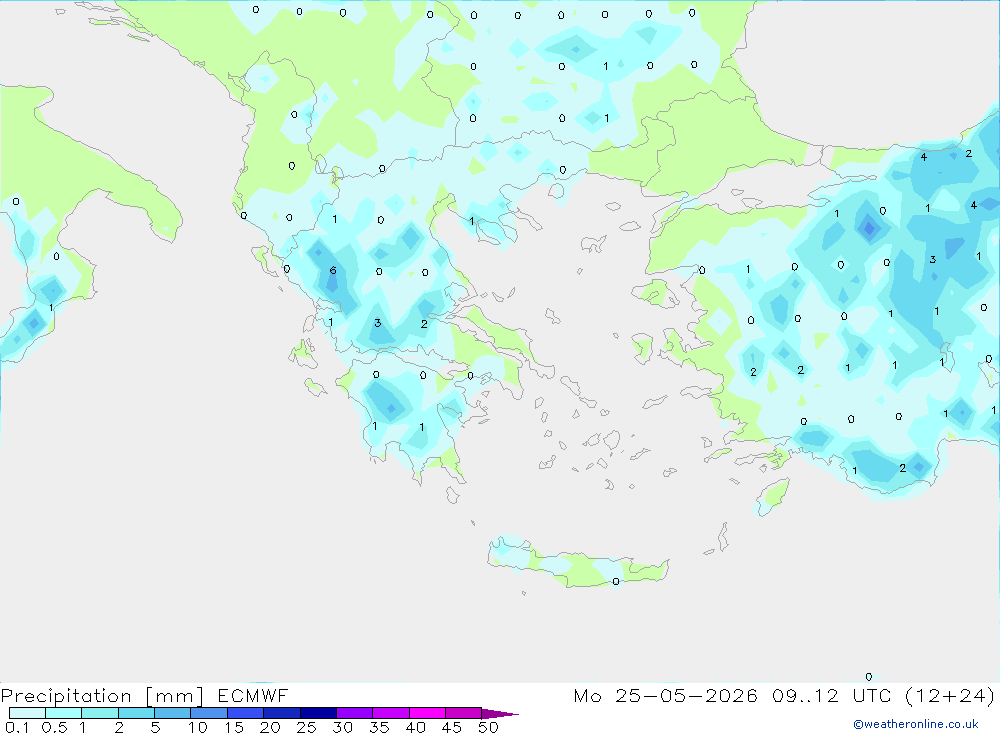
Task: Click the '6' precipitation value in western Greece
Action: 333,270
